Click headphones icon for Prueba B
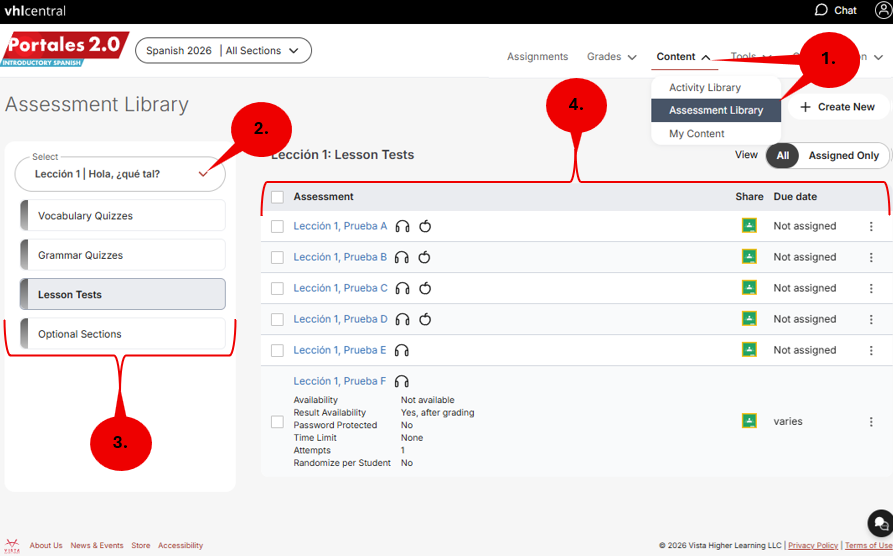893x556 pixels. click(402, 257)
